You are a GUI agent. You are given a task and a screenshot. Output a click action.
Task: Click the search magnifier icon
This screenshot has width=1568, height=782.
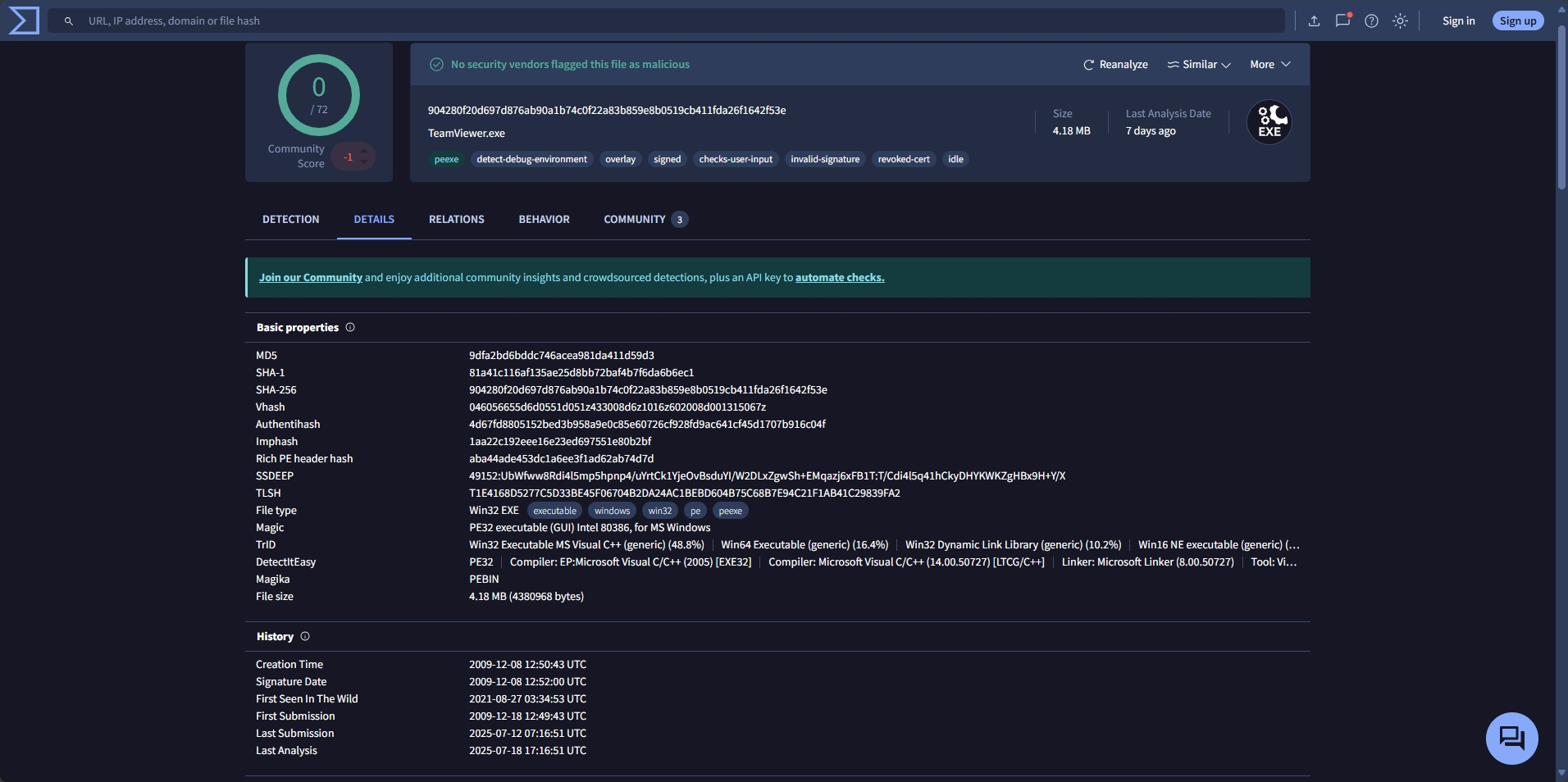click(70, 20)
